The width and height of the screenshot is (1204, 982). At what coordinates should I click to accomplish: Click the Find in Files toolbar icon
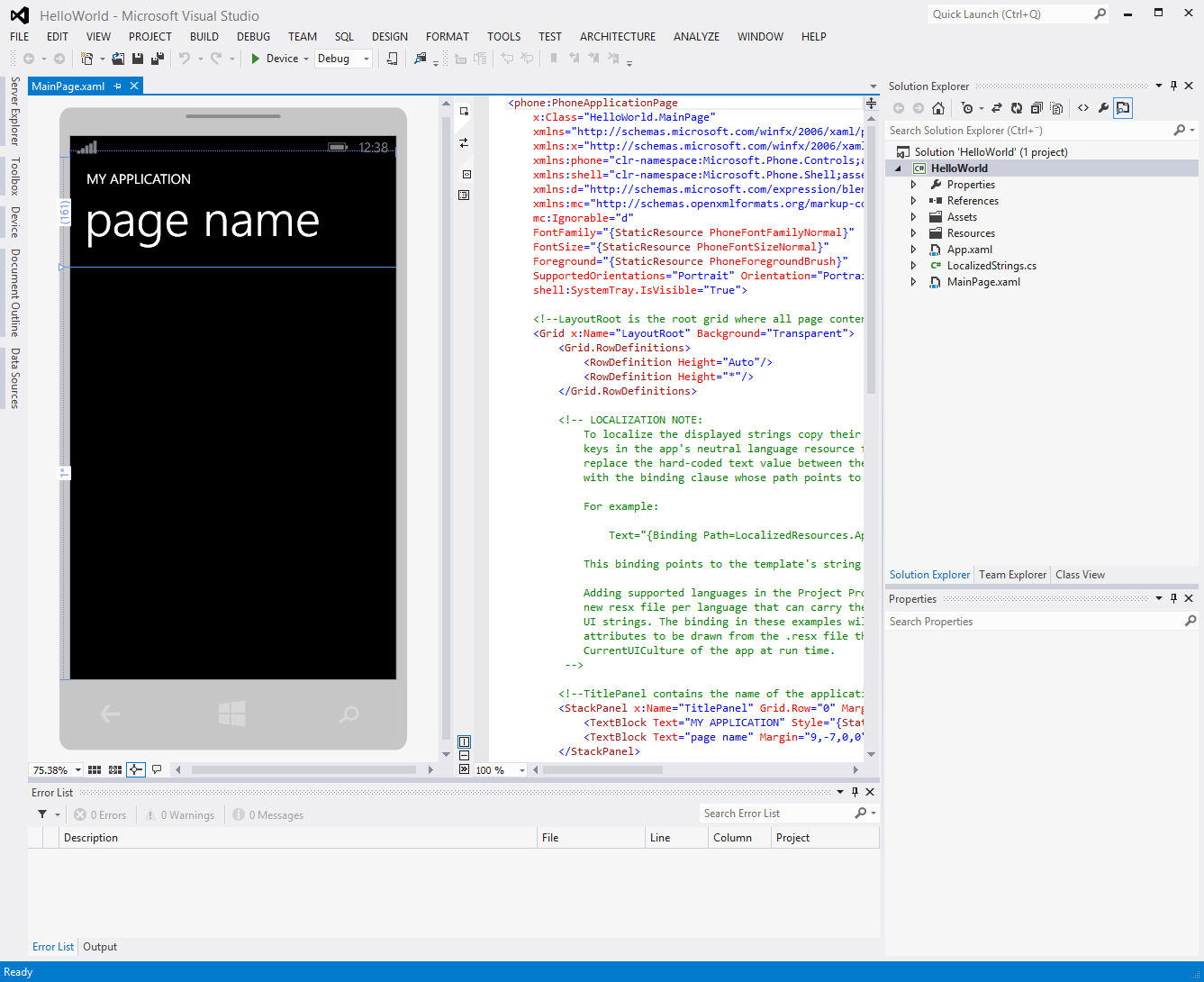tap(421, 59)
